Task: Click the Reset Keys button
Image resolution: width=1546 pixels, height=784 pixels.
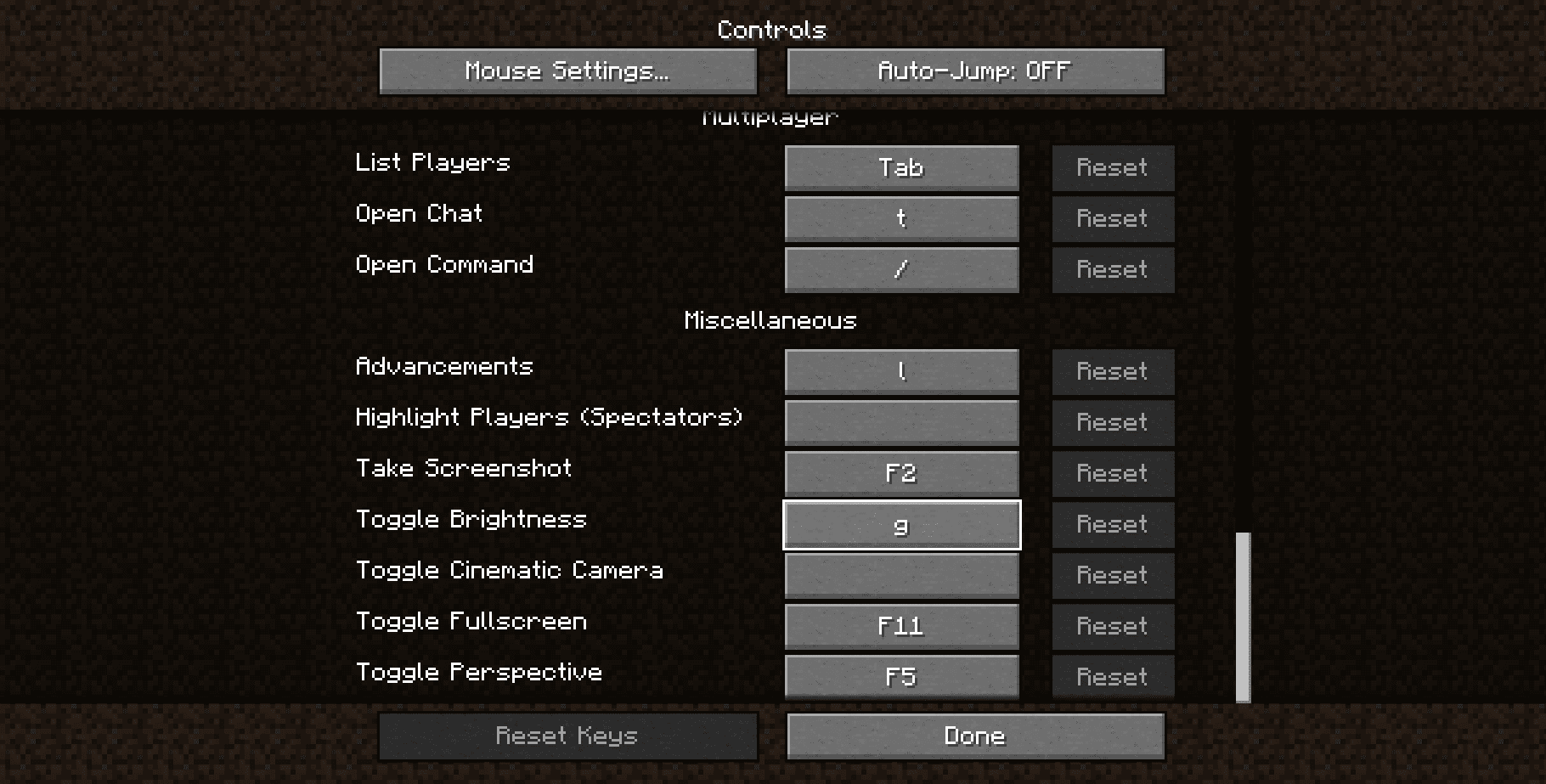Action: (567, 736)
